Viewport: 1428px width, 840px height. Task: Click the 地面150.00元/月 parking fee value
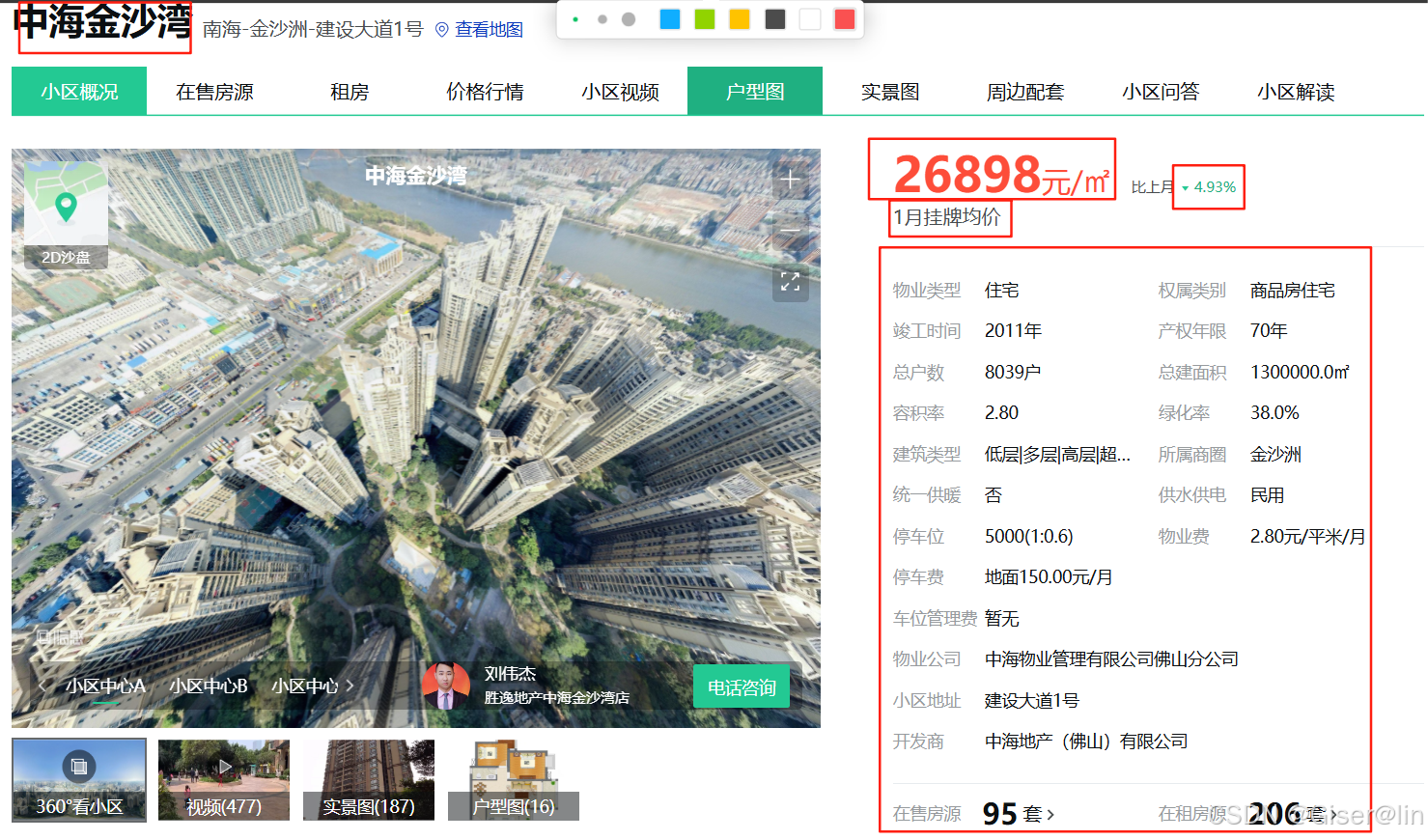coord(1049,577)
